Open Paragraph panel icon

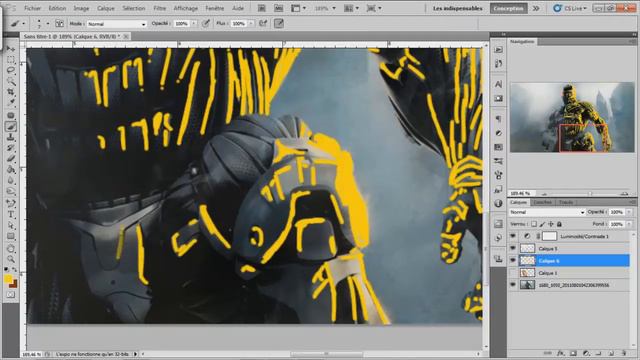point(498,119)
